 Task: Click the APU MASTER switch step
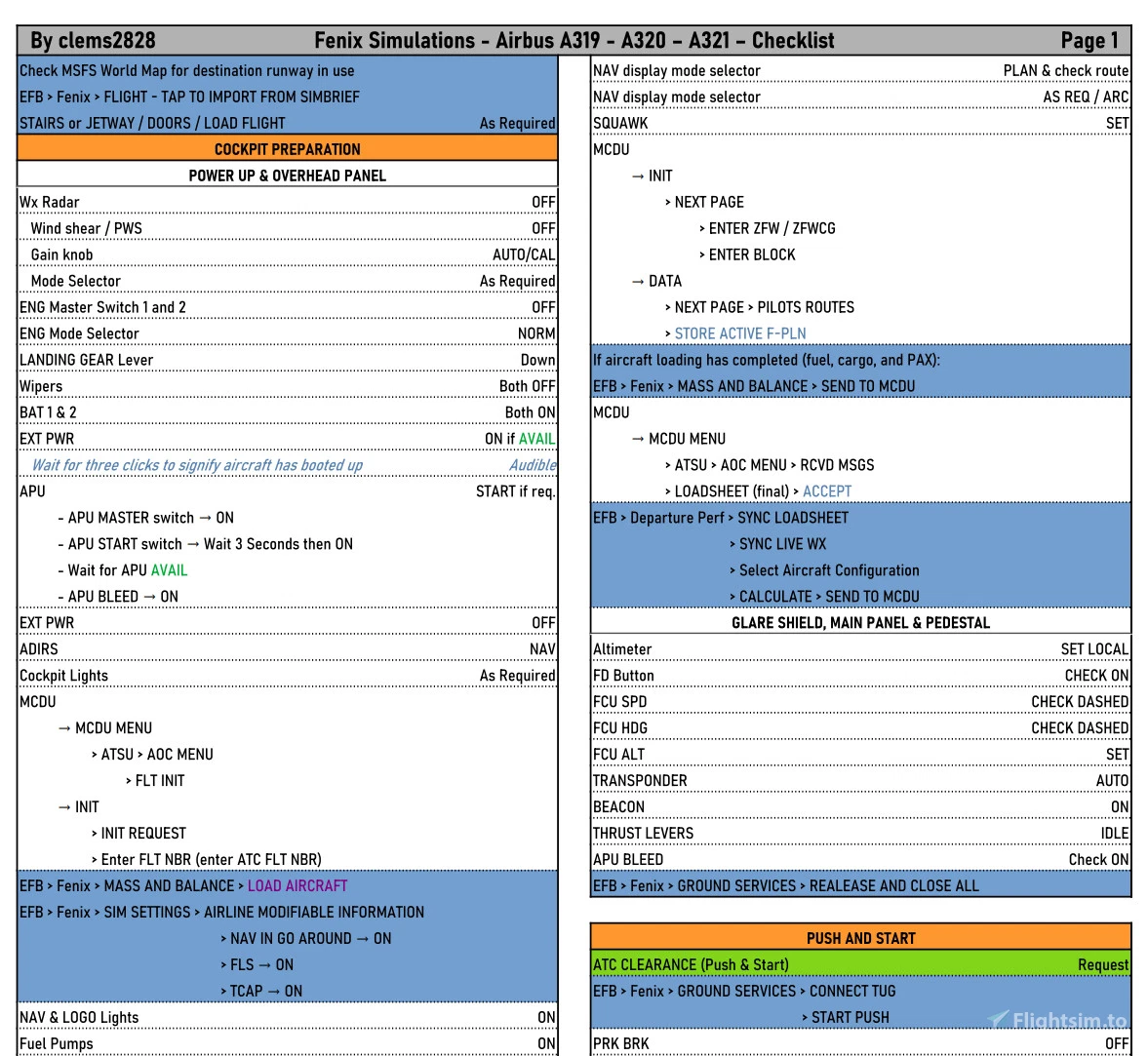(150, 518)
